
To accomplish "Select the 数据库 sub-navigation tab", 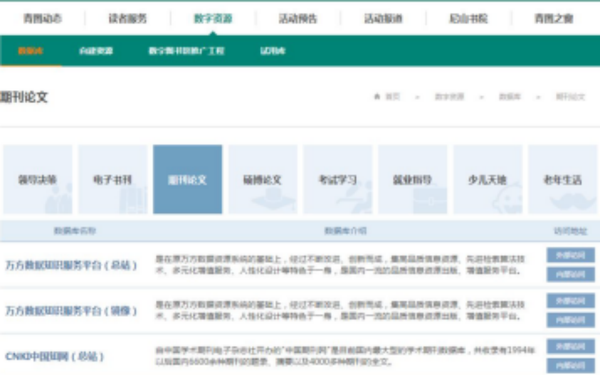I will [30, 51].
